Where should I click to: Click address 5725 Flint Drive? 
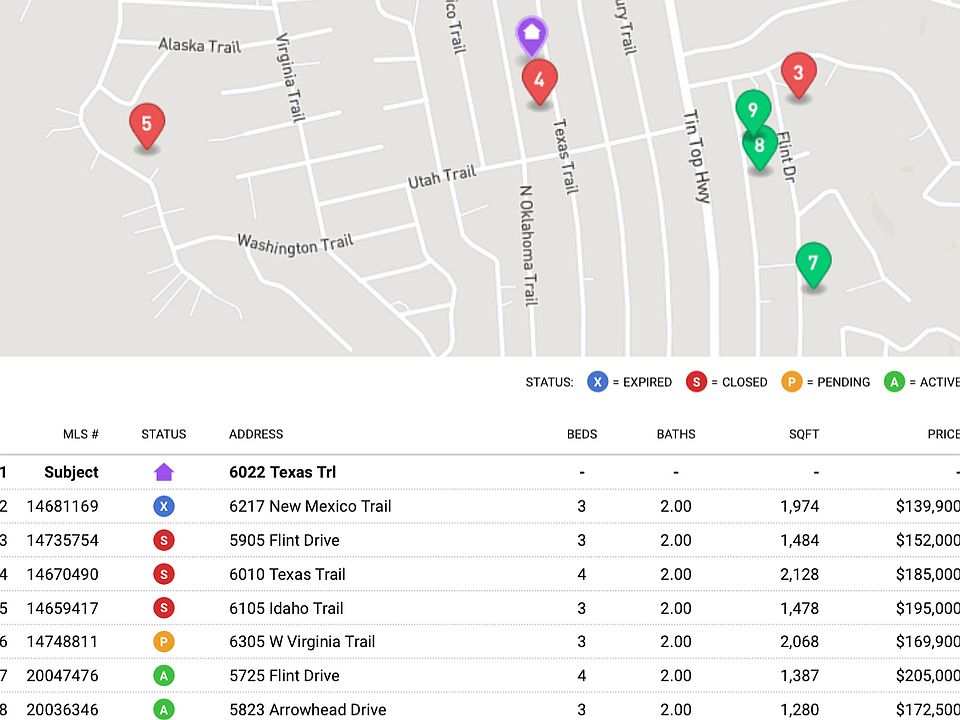point(284,675)
